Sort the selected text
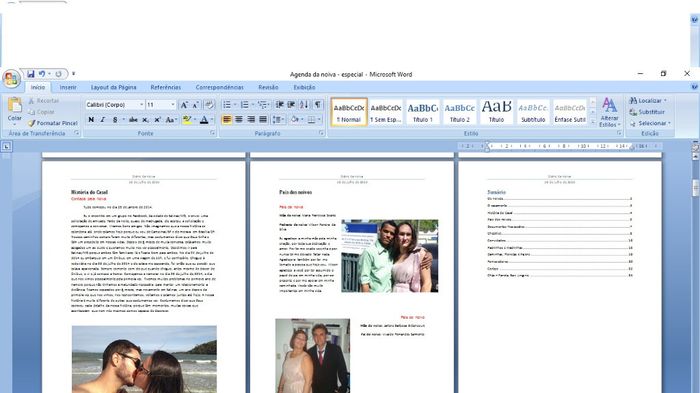This screenshot has height=393, width=700. (x=304, y=105)
